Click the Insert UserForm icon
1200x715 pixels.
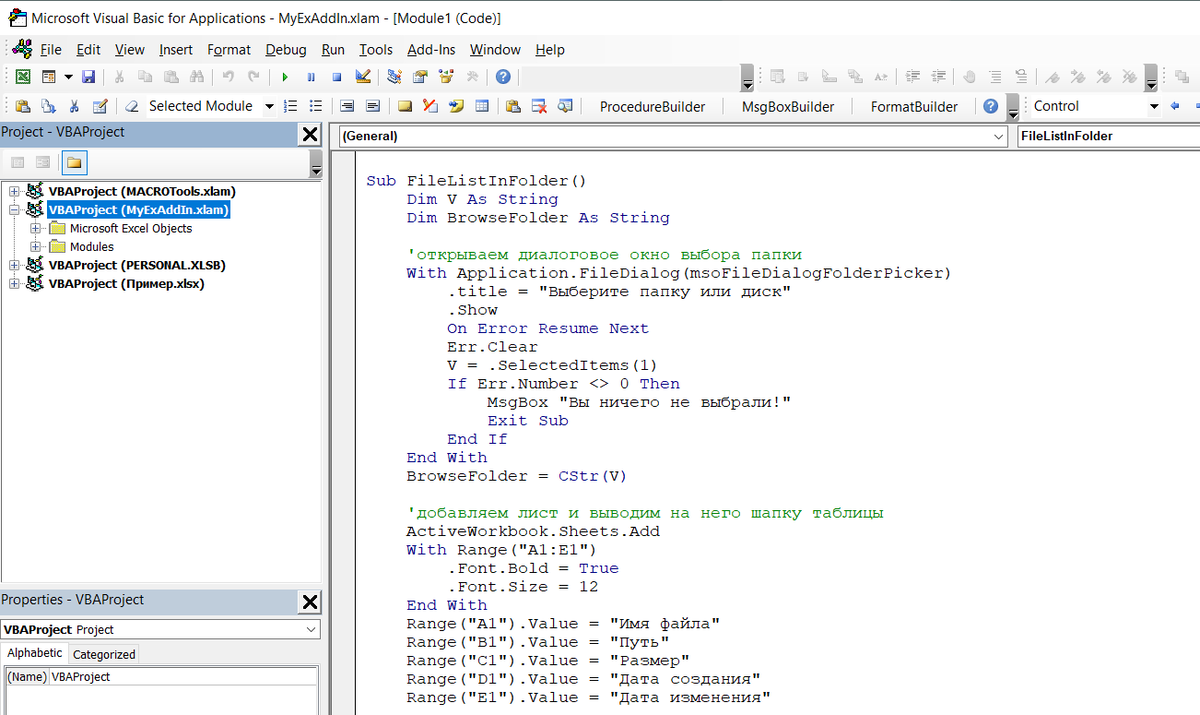48,77
